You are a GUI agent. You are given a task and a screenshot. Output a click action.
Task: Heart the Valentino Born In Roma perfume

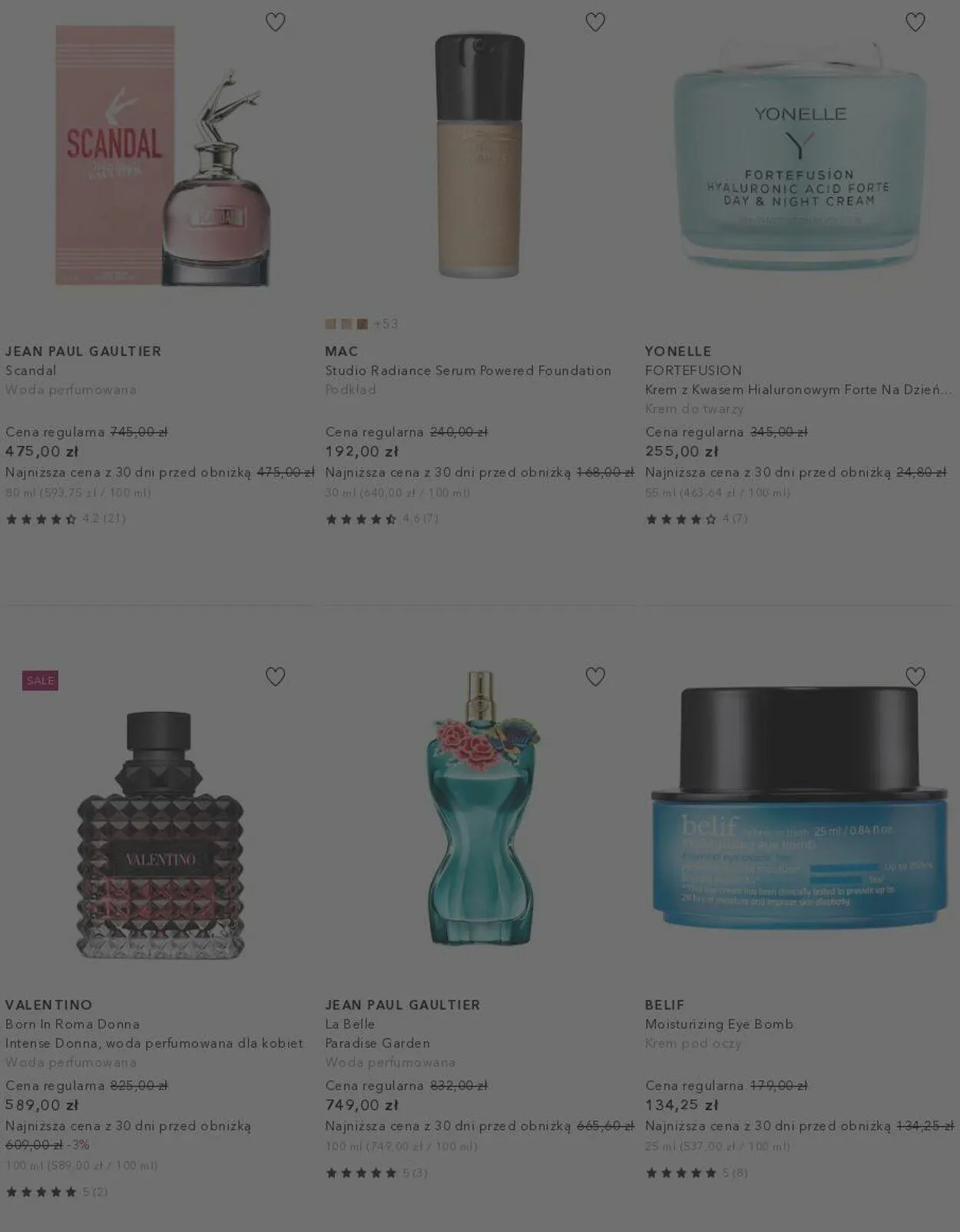[275, 676]
